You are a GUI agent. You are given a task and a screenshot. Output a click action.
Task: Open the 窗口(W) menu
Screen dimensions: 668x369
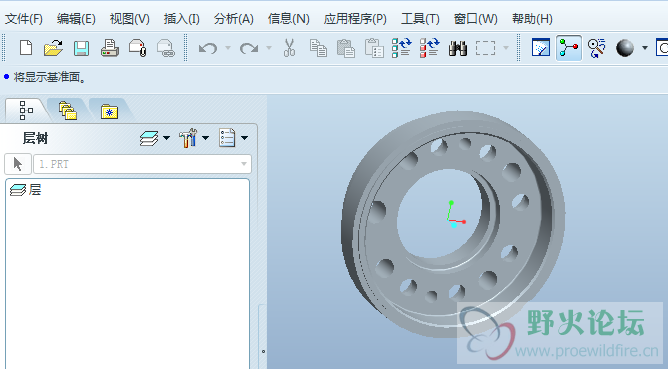pyautogui.click(x=475, y=19)
